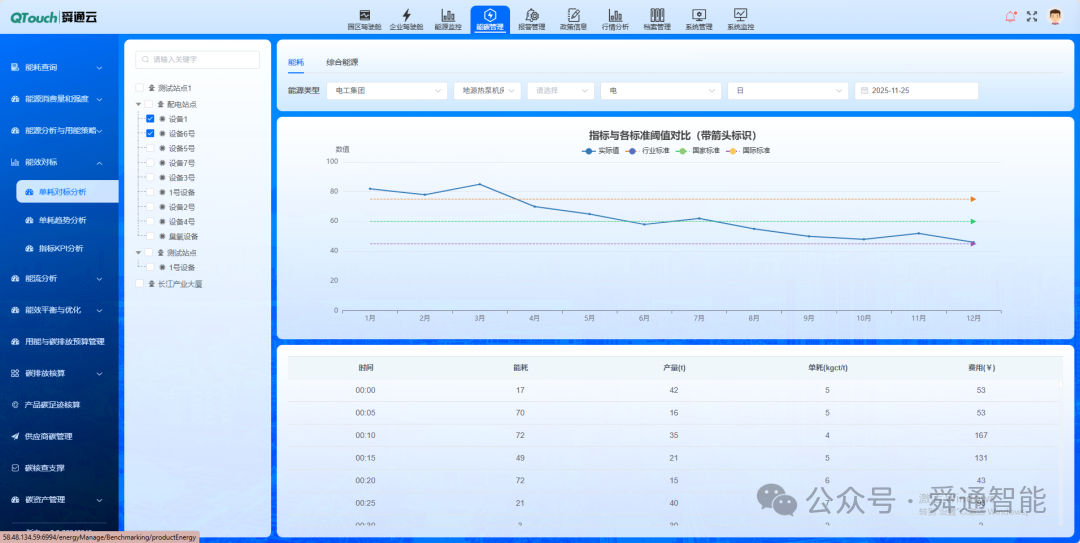Switch to the 综合能源 tab
1080x543 pixels.
[x=342, y=62]
